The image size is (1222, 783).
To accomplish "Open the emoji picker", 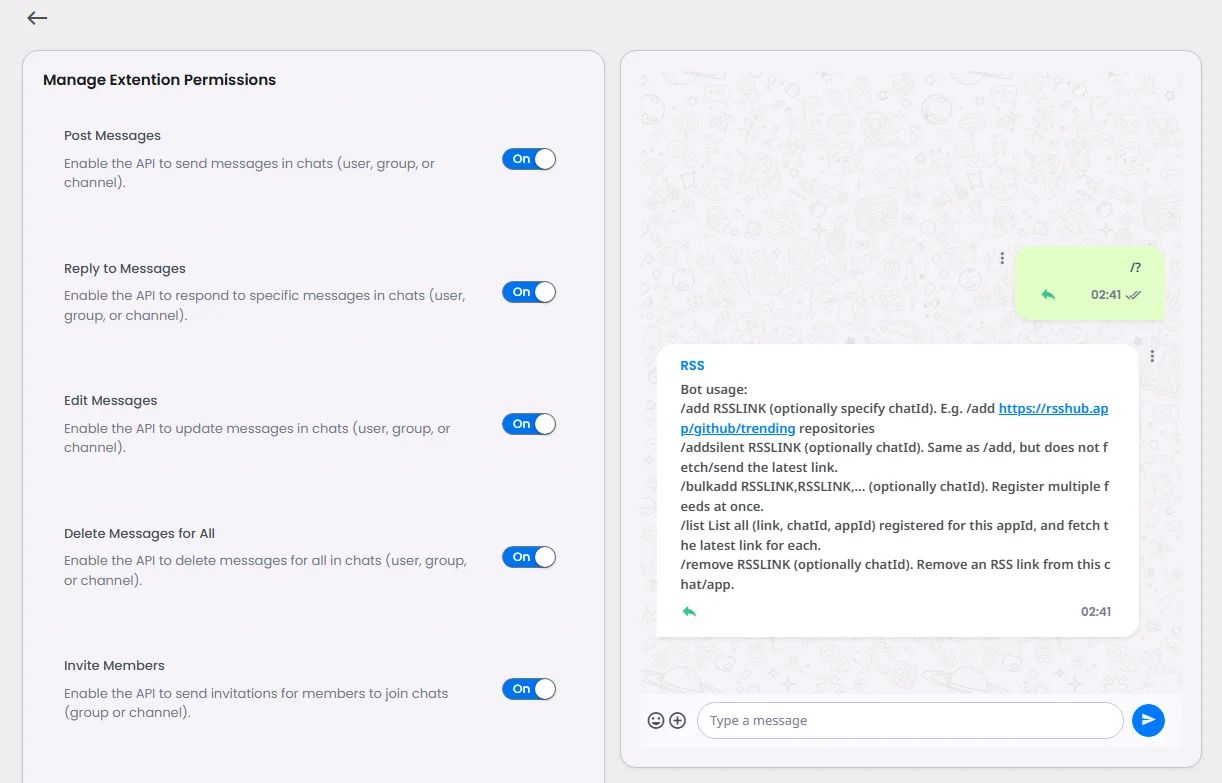I will pyautogui.click(x=656, y=720).
